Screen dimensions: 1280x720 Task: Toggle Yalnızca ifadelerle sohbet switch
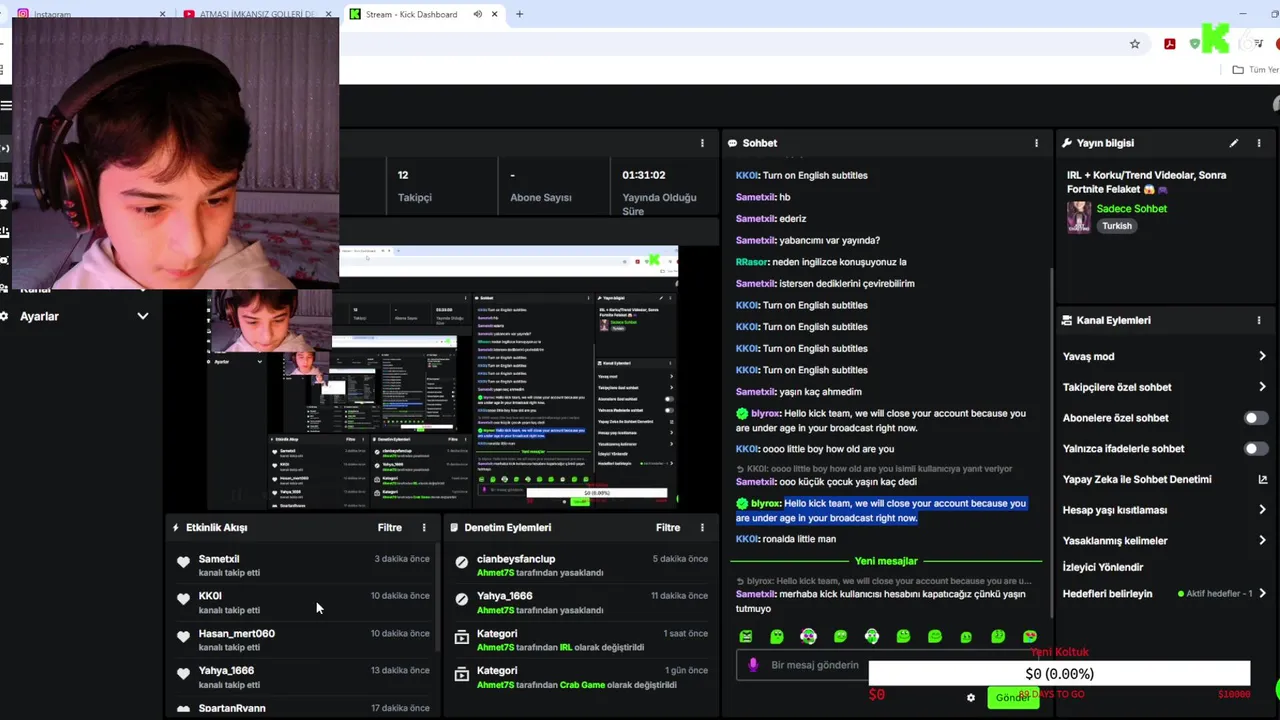(1255, 449)
